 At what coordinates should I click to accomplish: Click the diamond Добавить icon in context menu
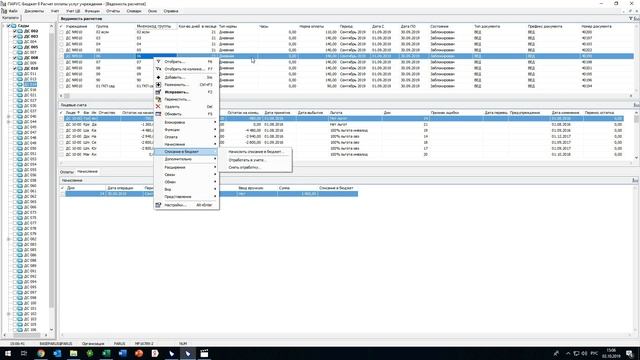click(x=158, y=77)
